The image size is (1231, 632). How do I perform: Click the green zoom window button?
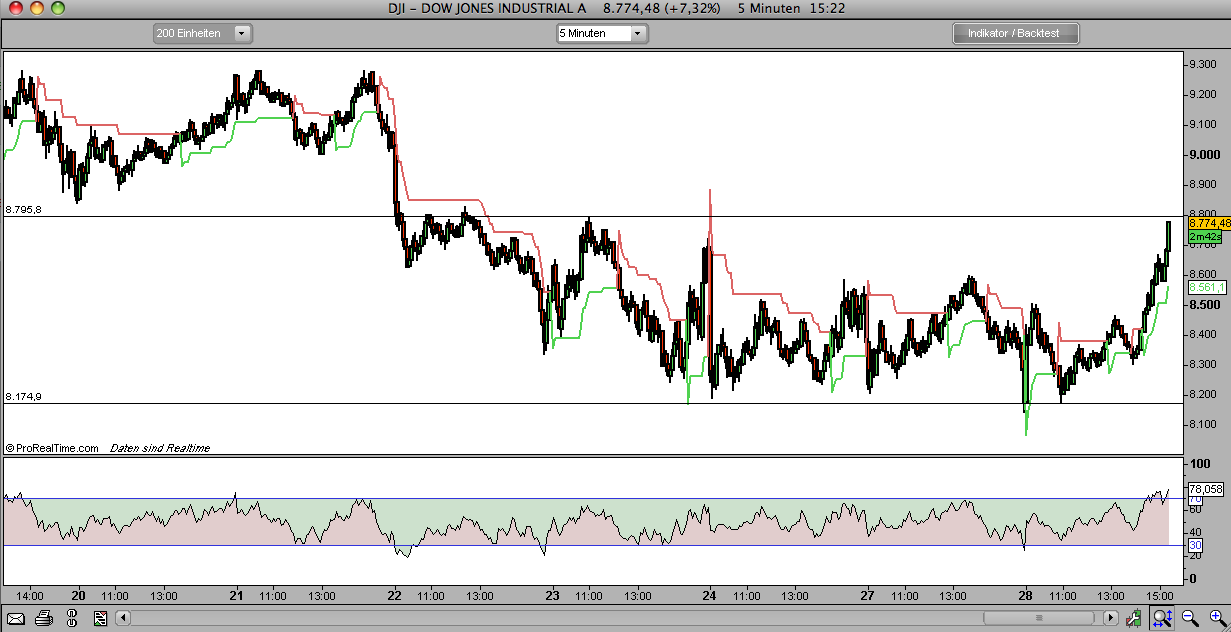(58, 8)
